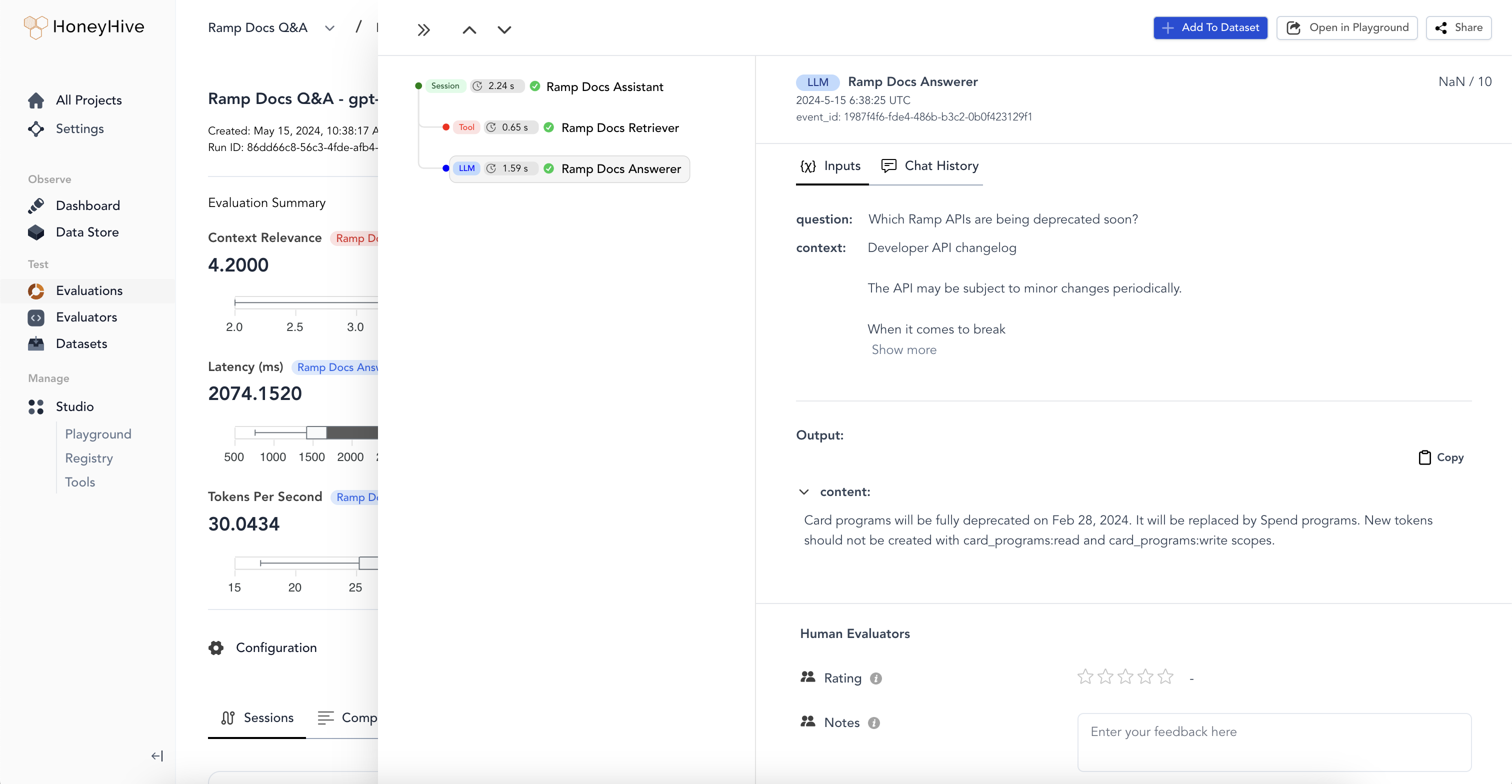Click the Add To Dataset button
The image size is (1512, 784).
(1210, 27)
